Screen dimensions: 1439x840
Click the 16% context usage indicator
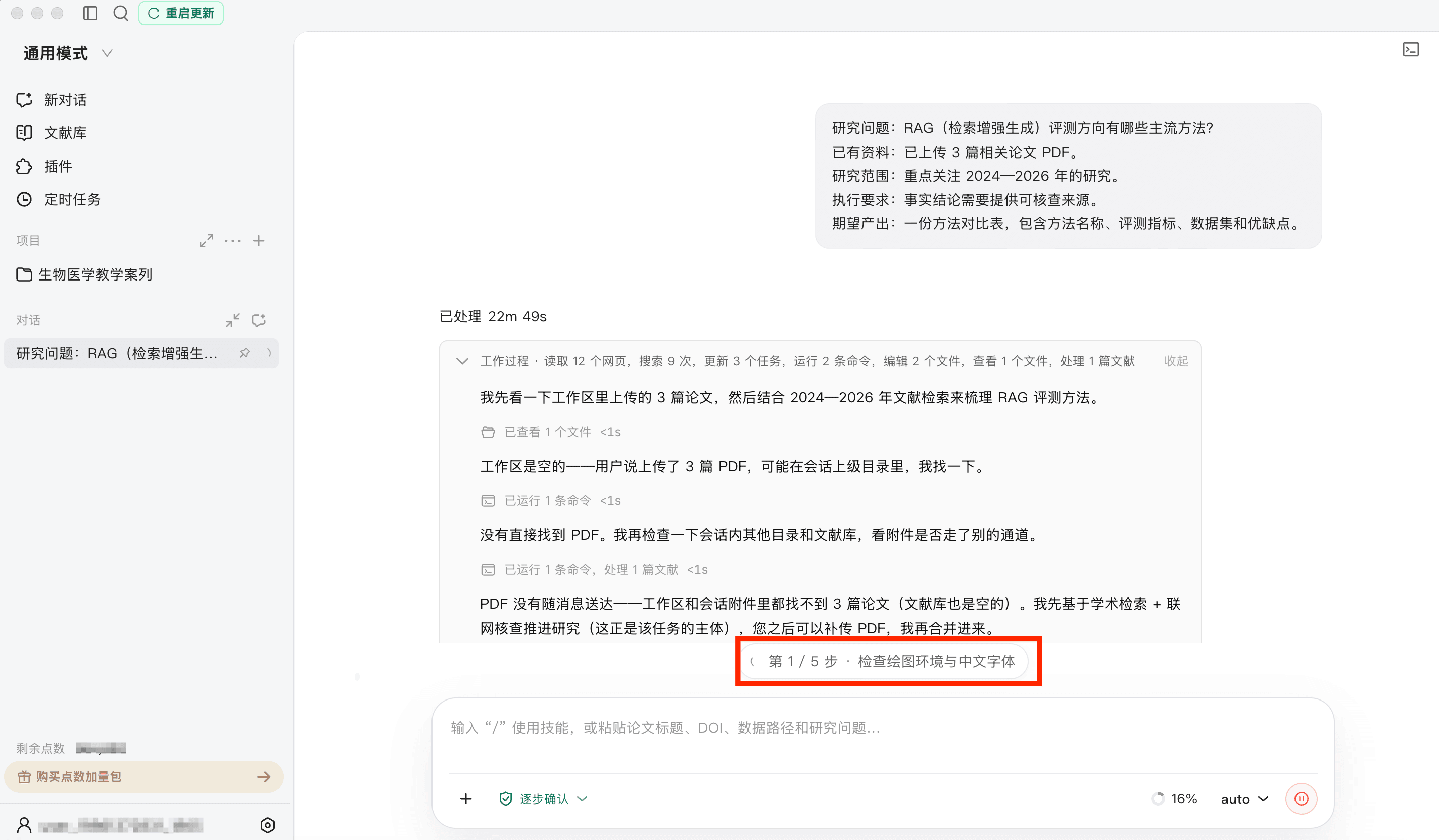coord(1174,799)
